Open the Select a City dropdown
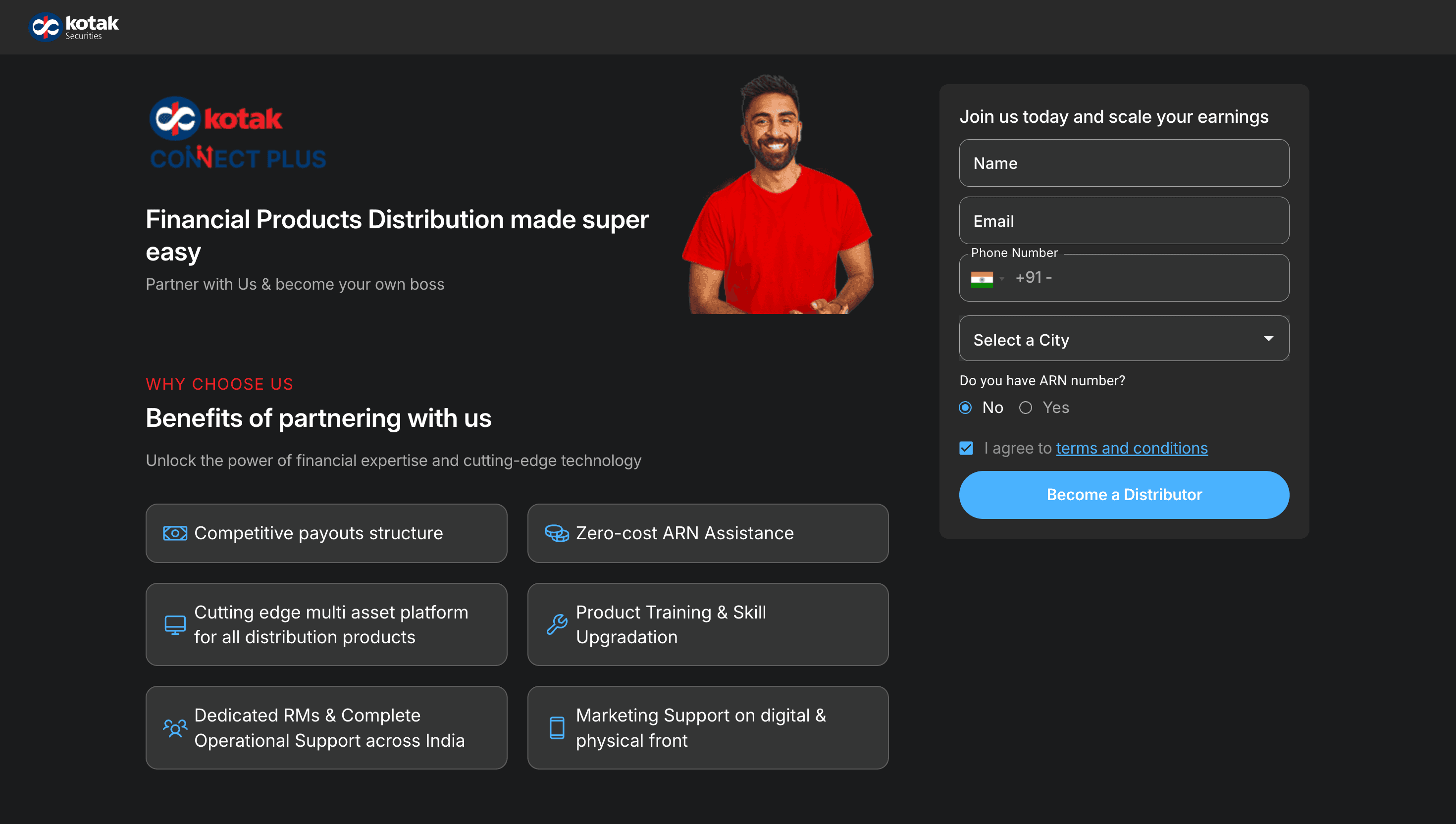Screen dimensions: 1456x824 point(1109,339)
